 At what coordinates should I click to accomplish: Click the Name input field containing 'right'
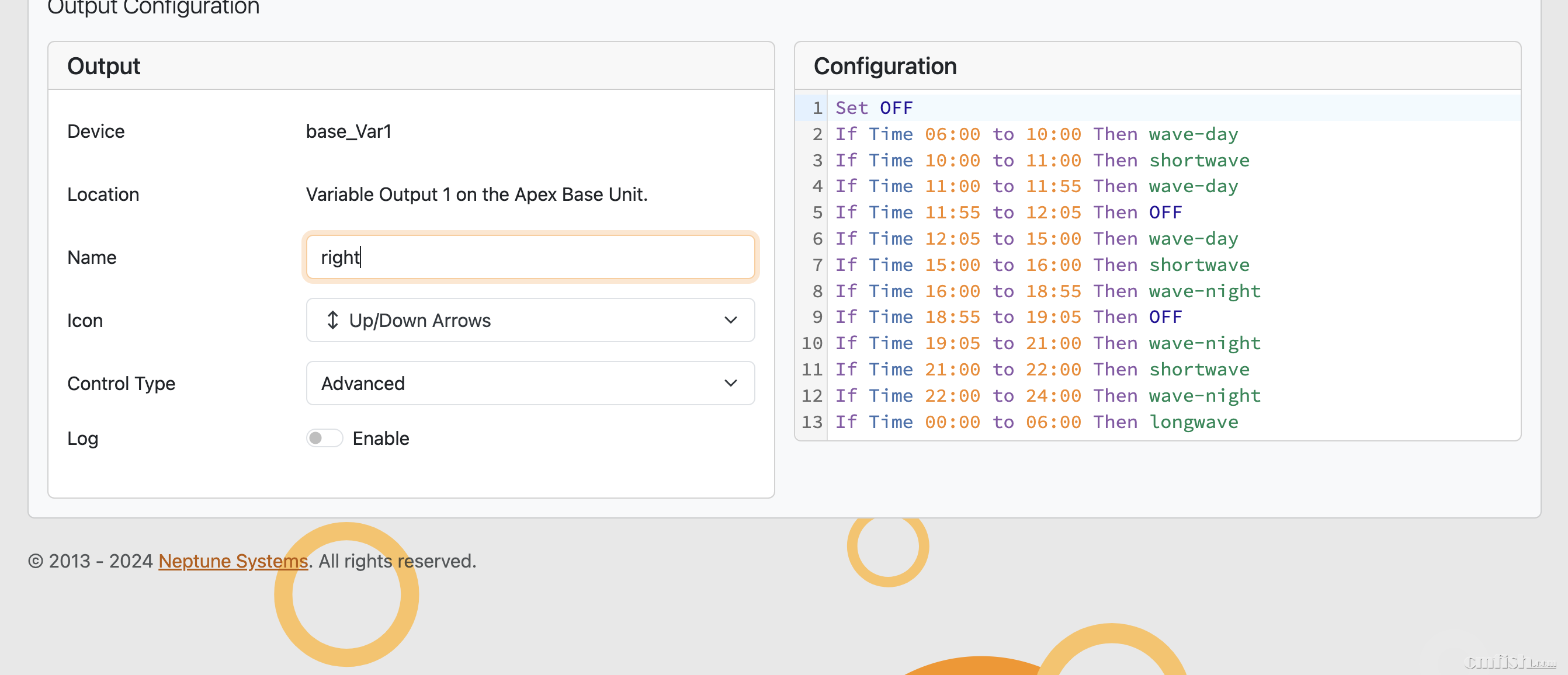tap(529, 258)
